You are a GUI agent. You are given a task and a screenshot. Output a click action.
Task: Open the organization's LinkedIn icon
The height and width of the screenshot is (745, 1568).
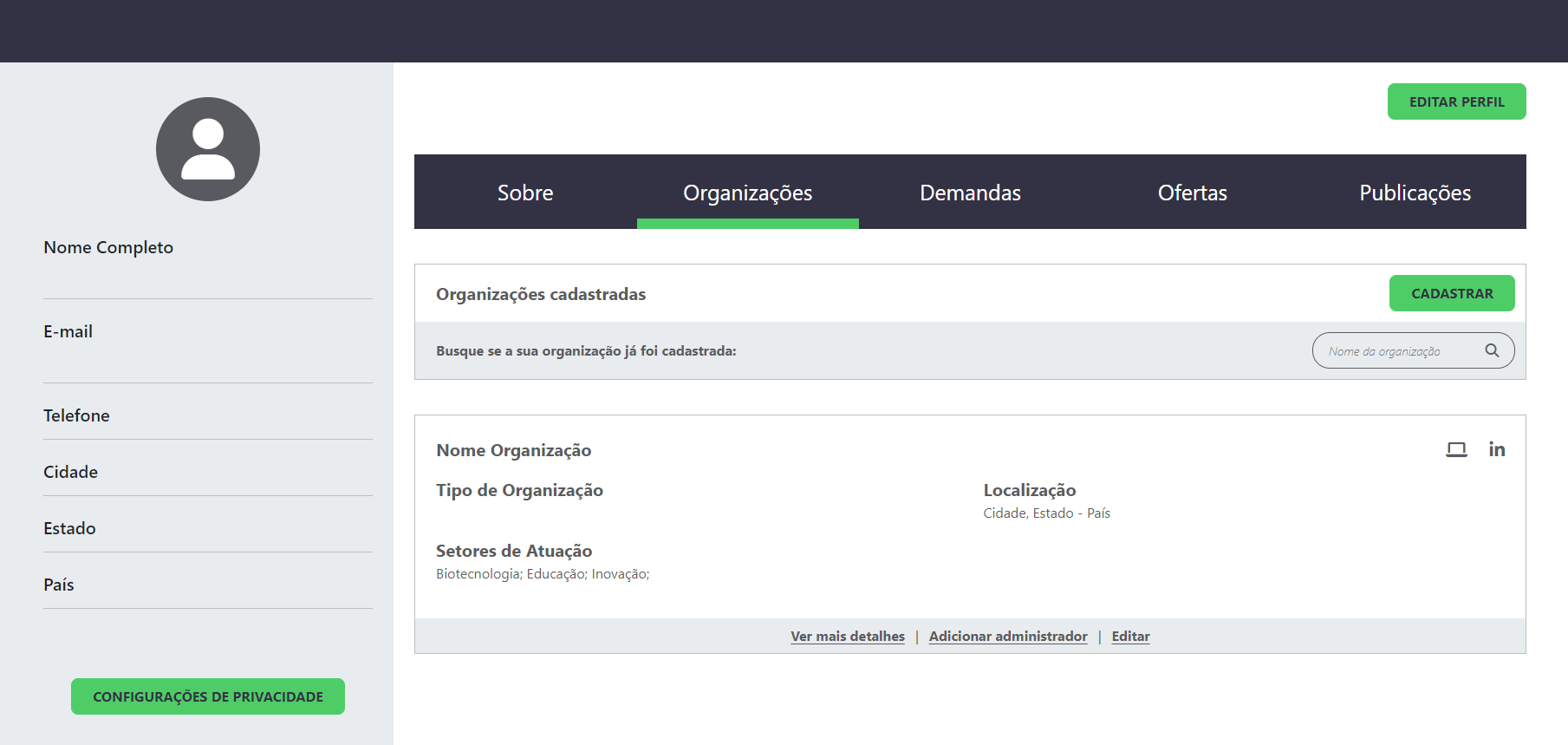pos(1497,449)
